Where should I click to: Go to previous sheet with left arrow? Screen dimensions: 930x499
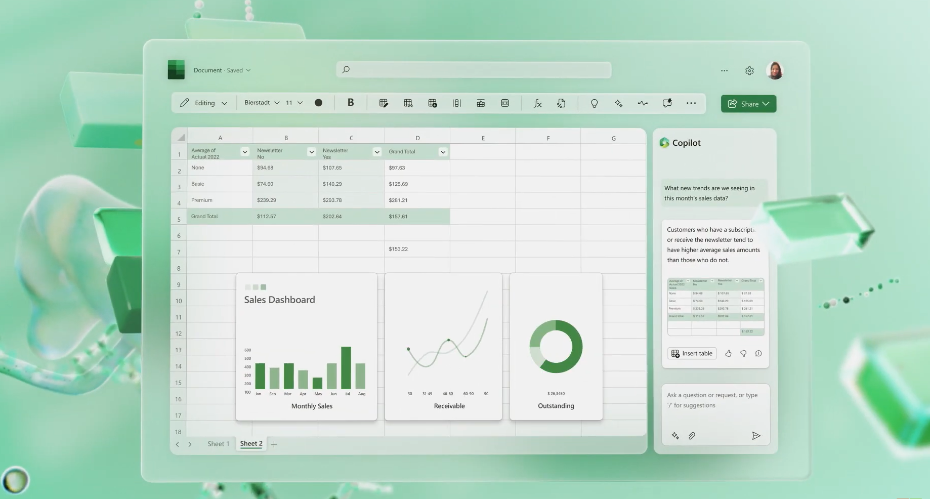(x=177, y=444)
